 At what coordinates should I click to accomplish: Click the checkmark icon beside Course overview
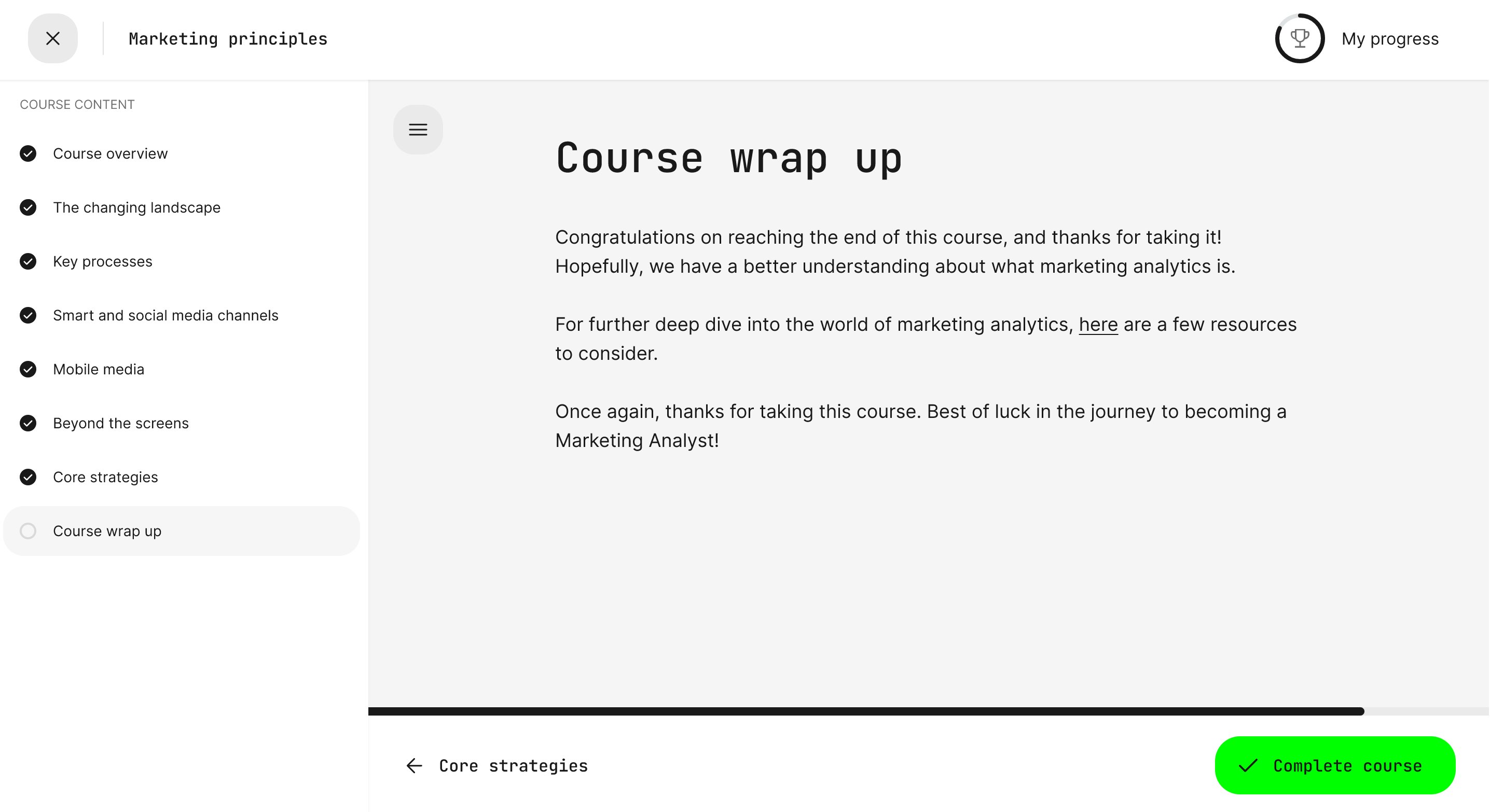point(28,153)
